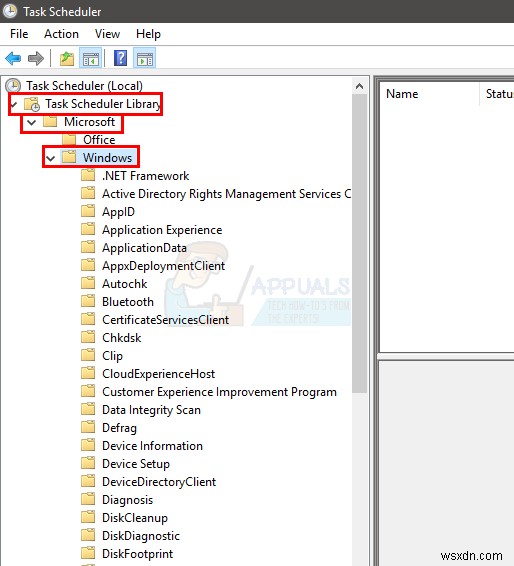The image size is (514, 566).
Task: Open the Help menu
Action: (x=148, y=34)
